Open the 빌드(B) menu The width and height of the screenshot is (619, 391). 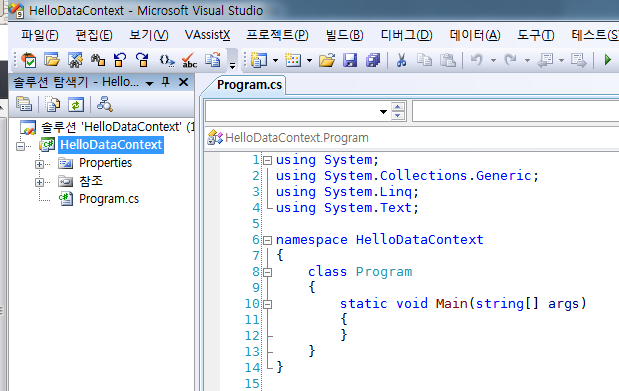(344, 35)
